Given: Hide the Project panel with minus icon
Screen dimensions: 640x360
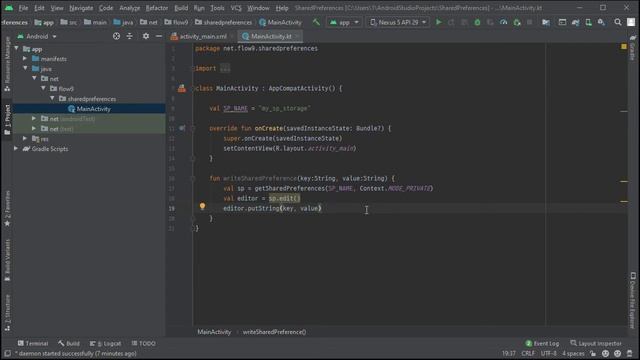Looking at the screenshot, I should tap(159, 36).
